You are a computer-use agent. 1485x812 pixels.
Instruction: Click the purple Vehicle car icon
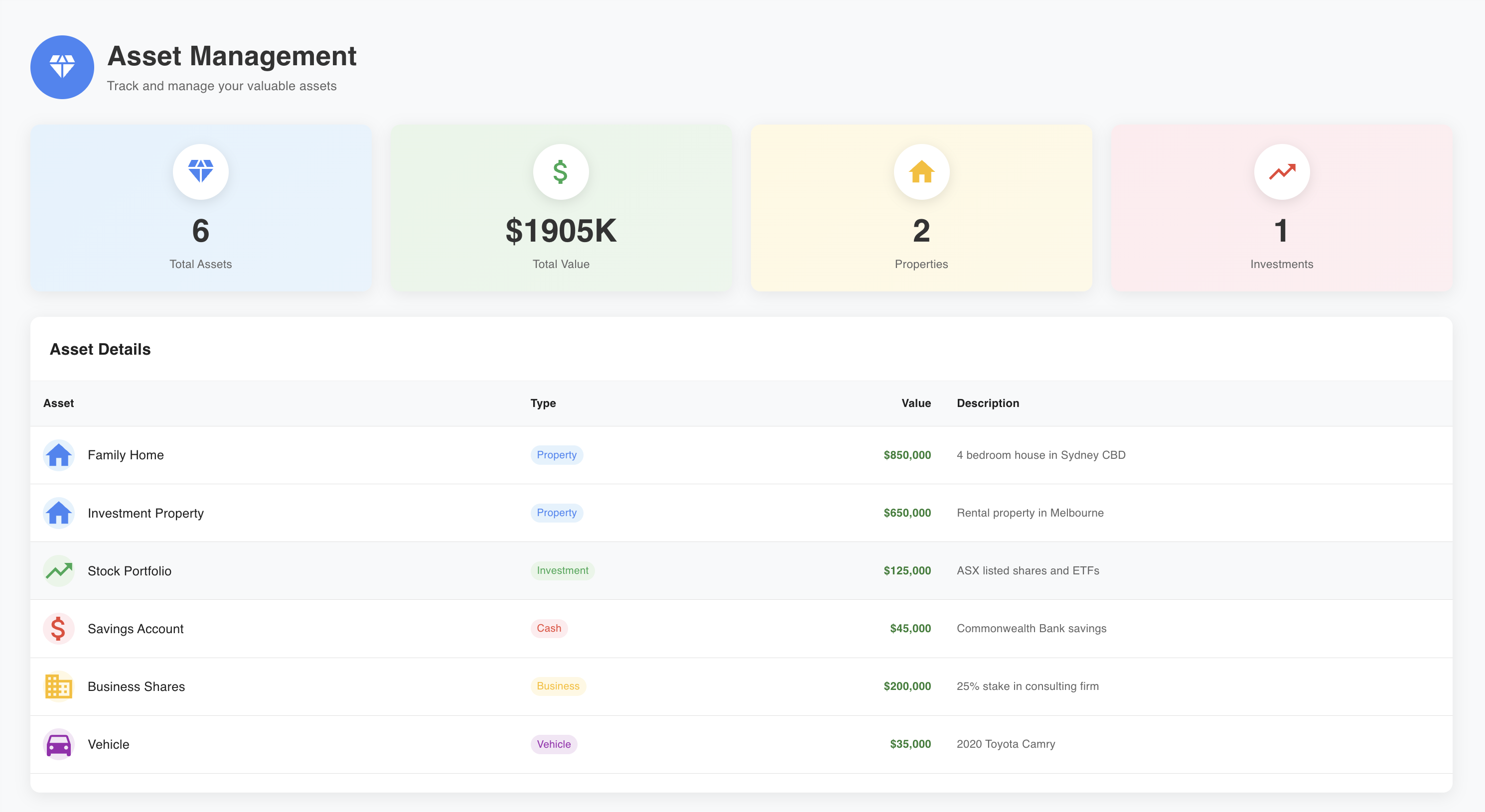pyautogui.click(x=58, y=744)
